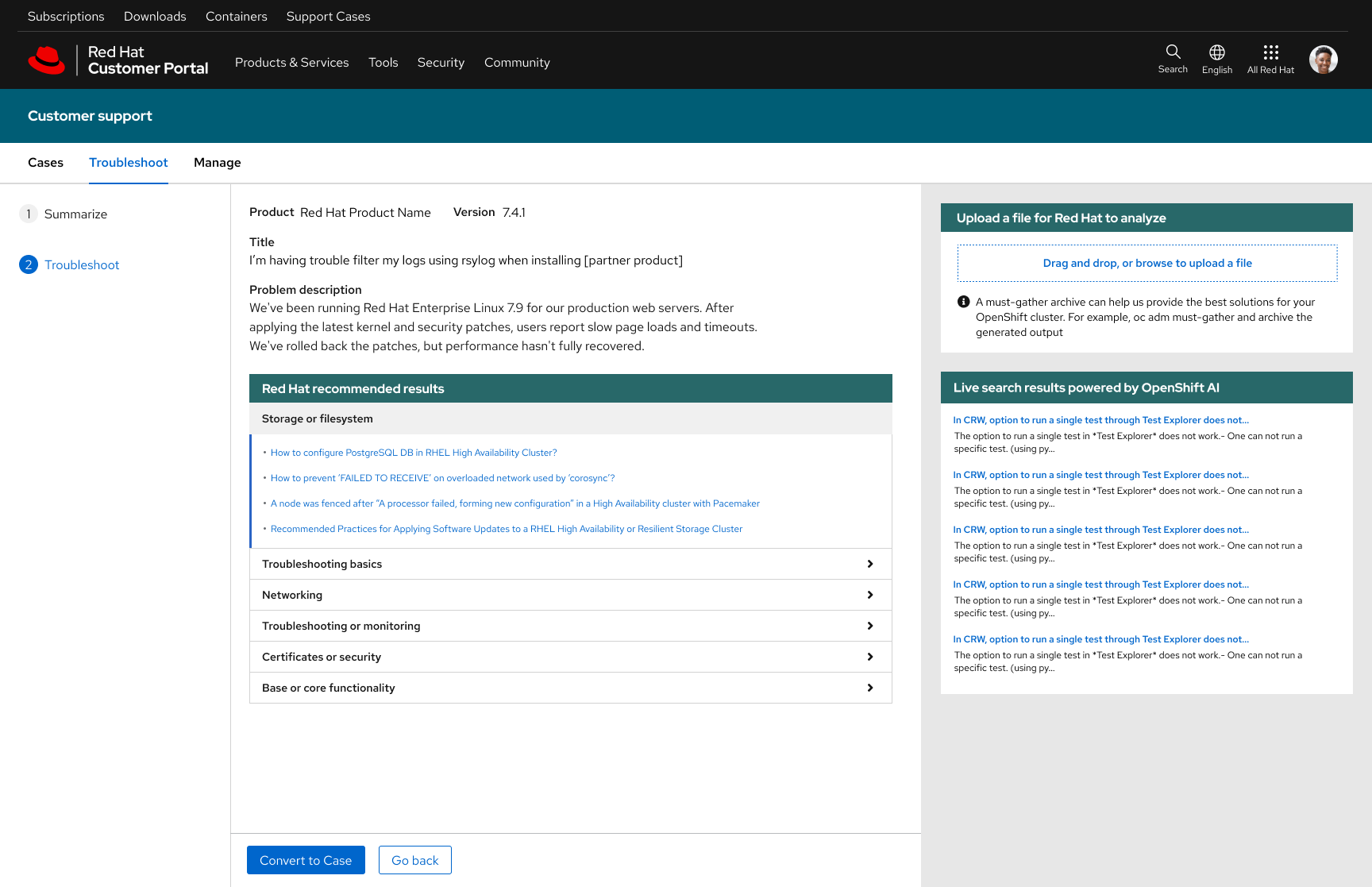Click the case title about rsylog logs
The height and width of the screenshot is (887, 1372).
(466, 260)
